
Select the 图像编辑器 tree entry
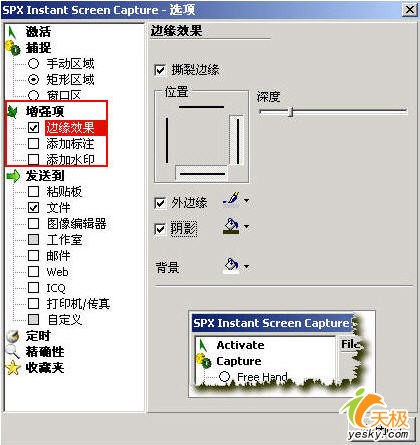tap(76, 224)
